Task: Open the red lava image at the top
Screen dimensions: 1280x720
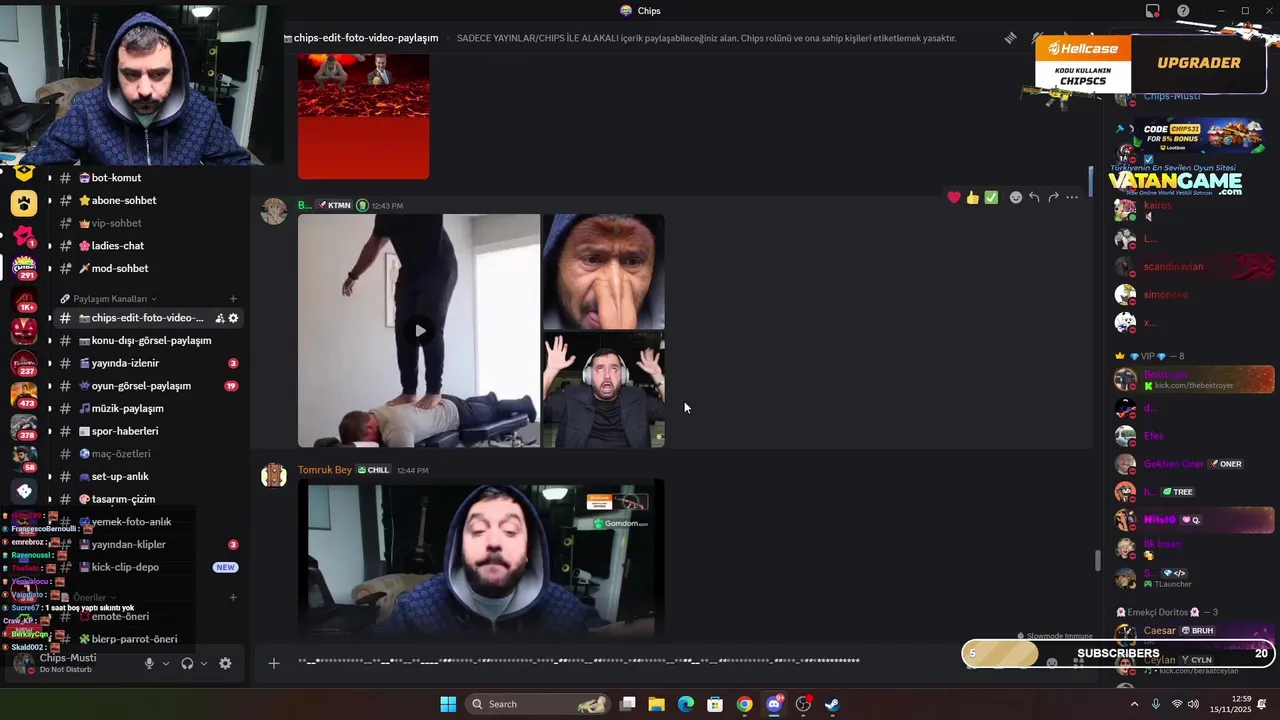Action: [363, 116]
